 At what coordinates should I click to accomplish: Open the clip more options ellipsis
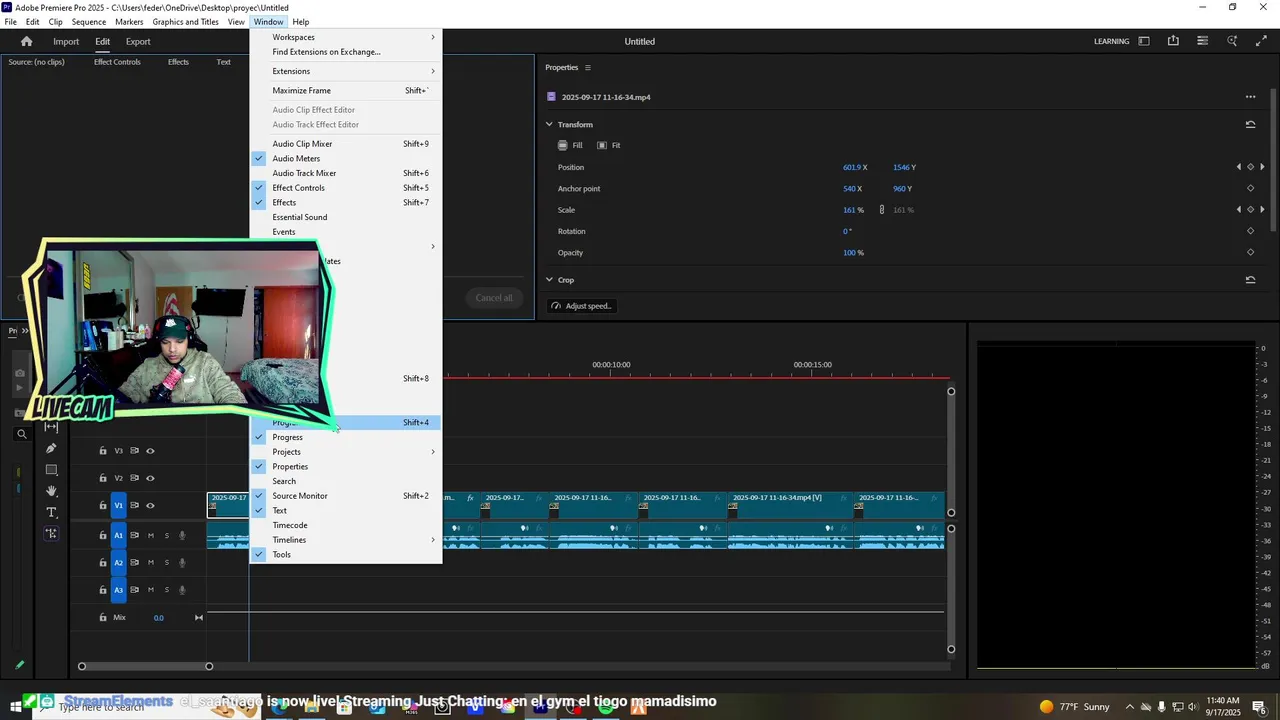pyautogui.click(x=1250, y=97)
